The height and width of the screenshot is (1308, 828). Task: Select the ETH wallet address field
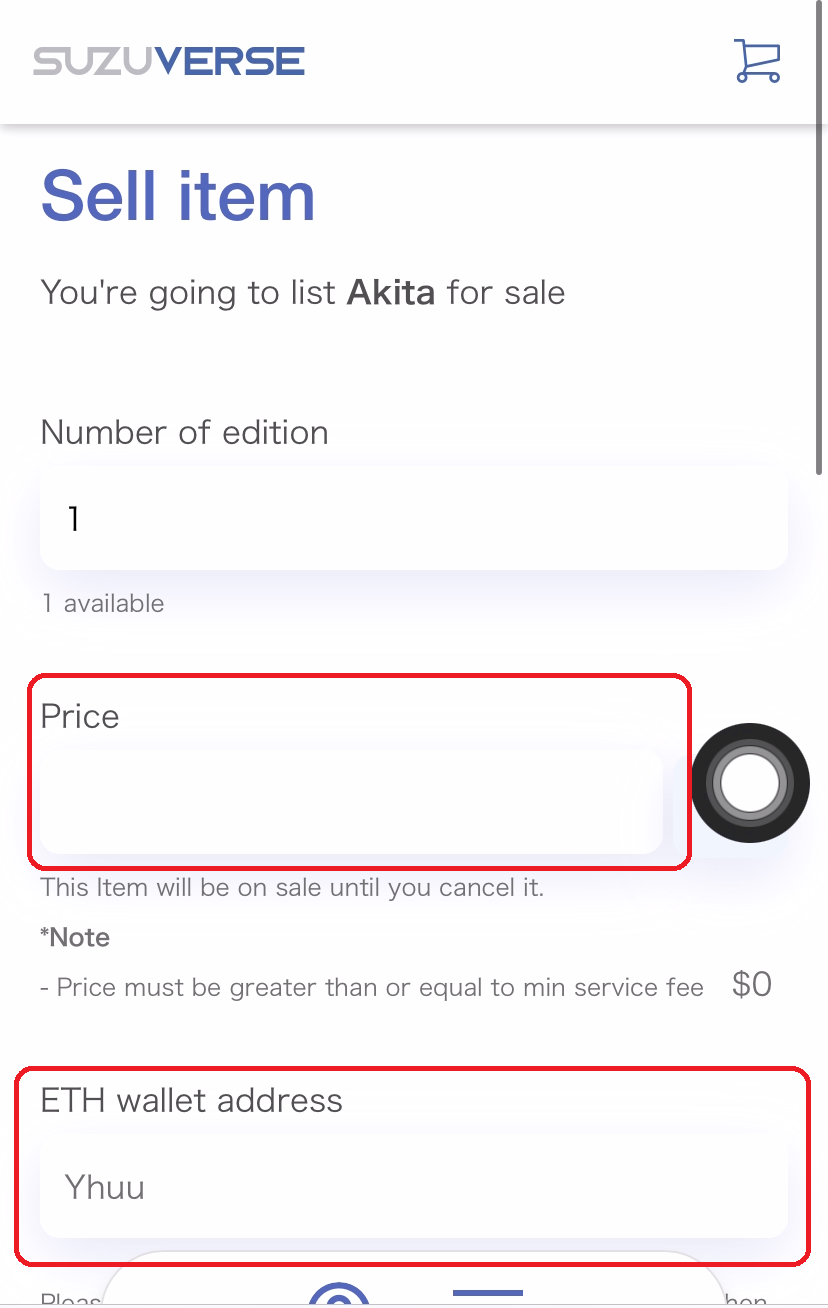tap(413, 1187)
